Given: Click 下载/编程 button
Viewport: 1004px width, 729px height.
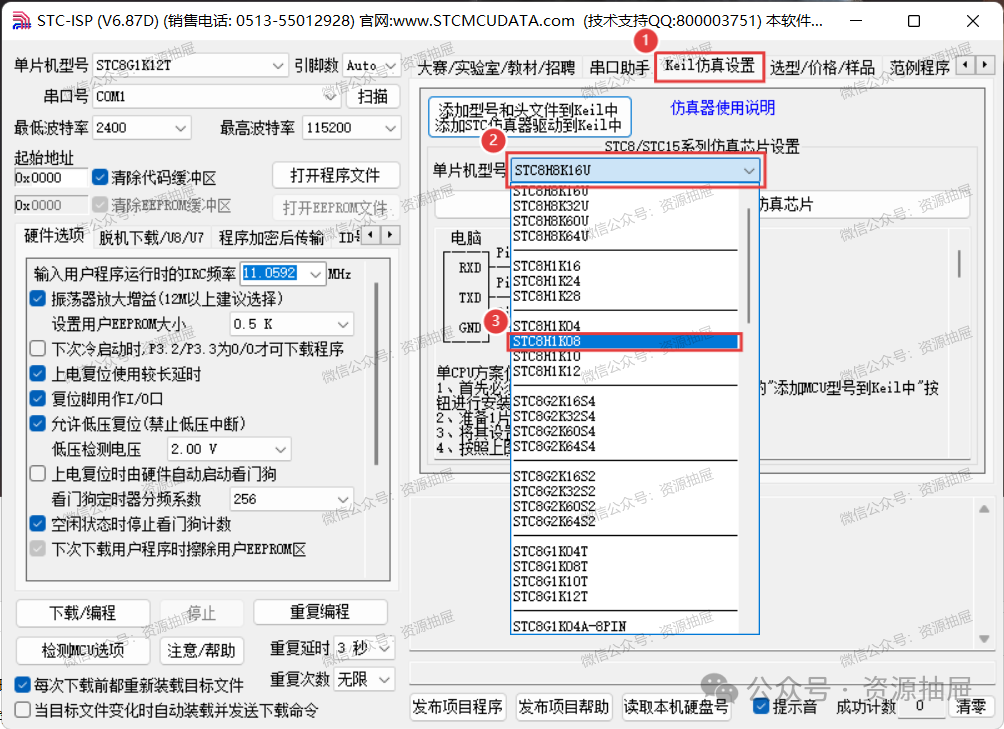Looking at the screenshot, I should [83, 613].
